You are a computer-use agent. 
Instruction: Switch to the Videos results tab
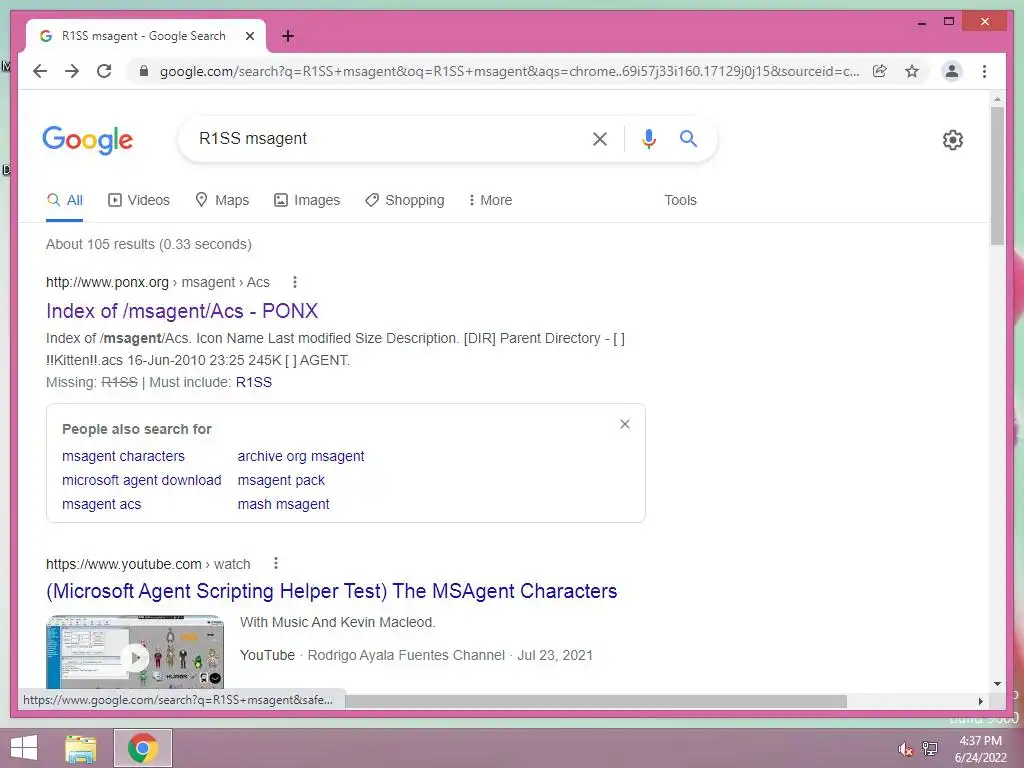tap(138, 200)
